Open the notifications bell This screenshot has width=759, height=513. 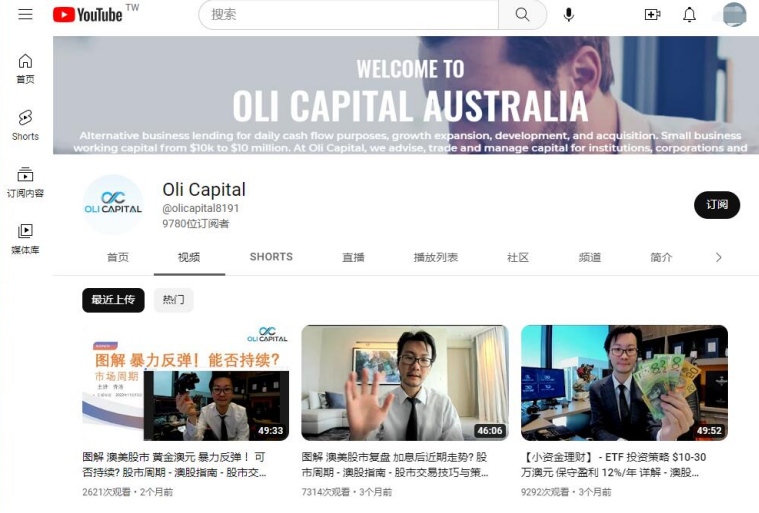click(x=689, y=15)
